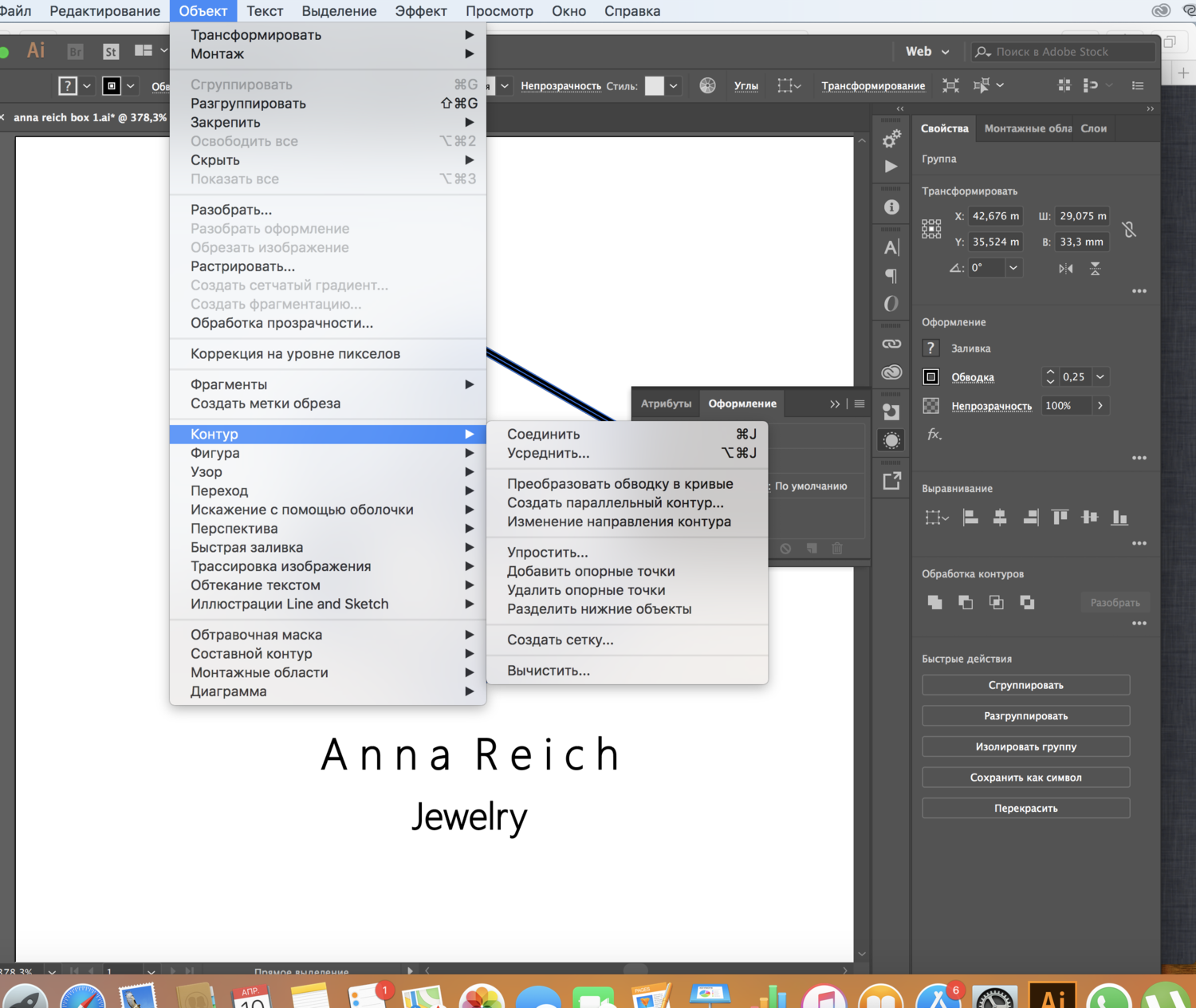This screenshot has height=1008, width=1196.
Task: Switch to the Слои tab
Action: point(1093,128)
